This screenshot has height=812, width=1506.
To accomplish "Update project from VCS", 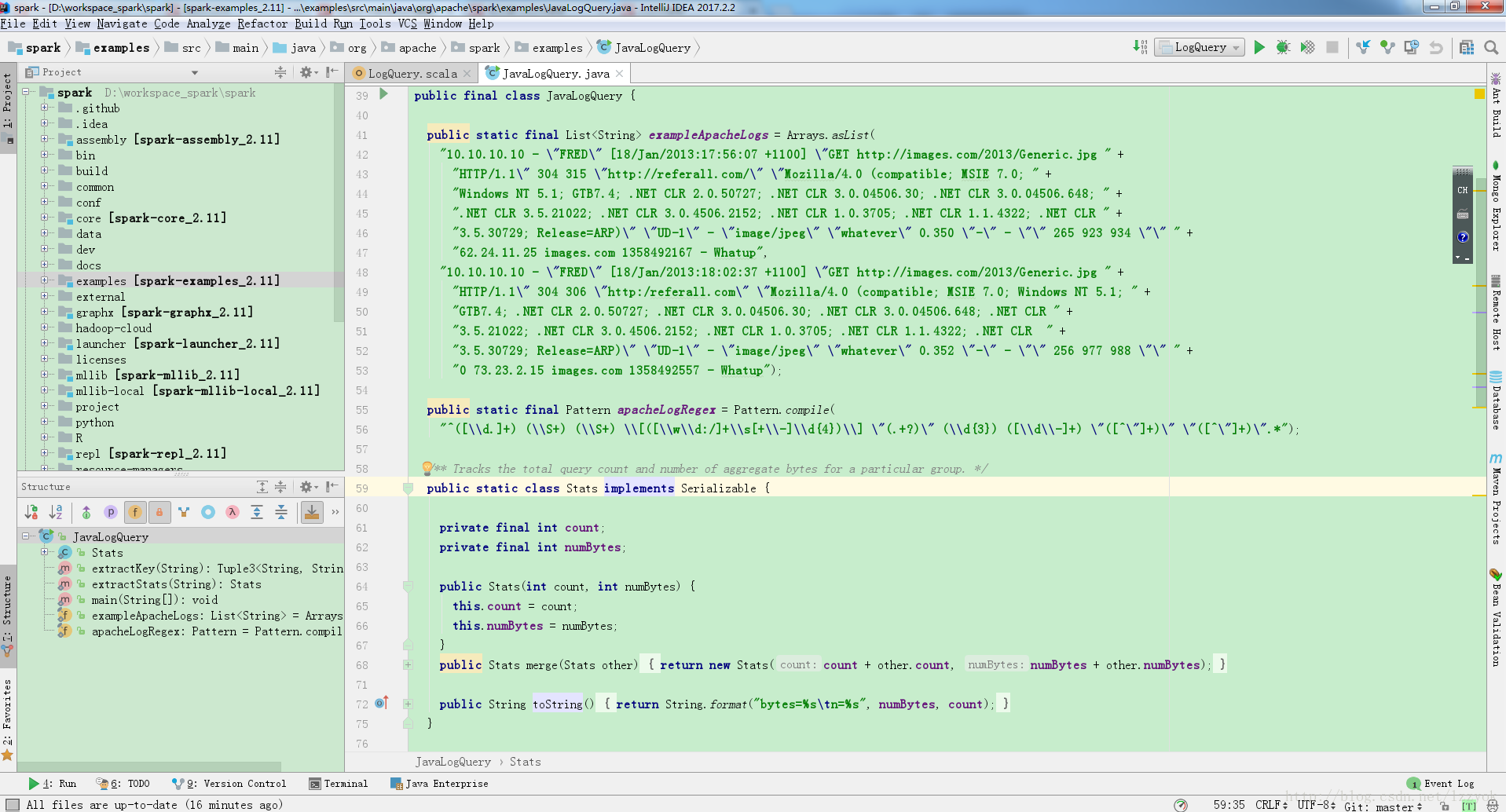I will [1363, 48].
